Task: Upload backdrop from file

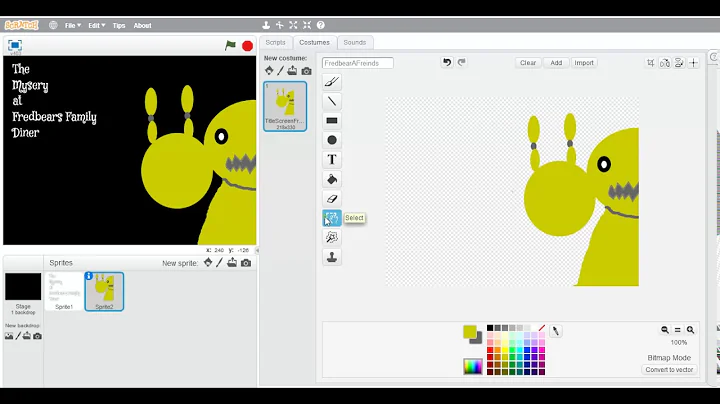Action: tap(27, 336)
